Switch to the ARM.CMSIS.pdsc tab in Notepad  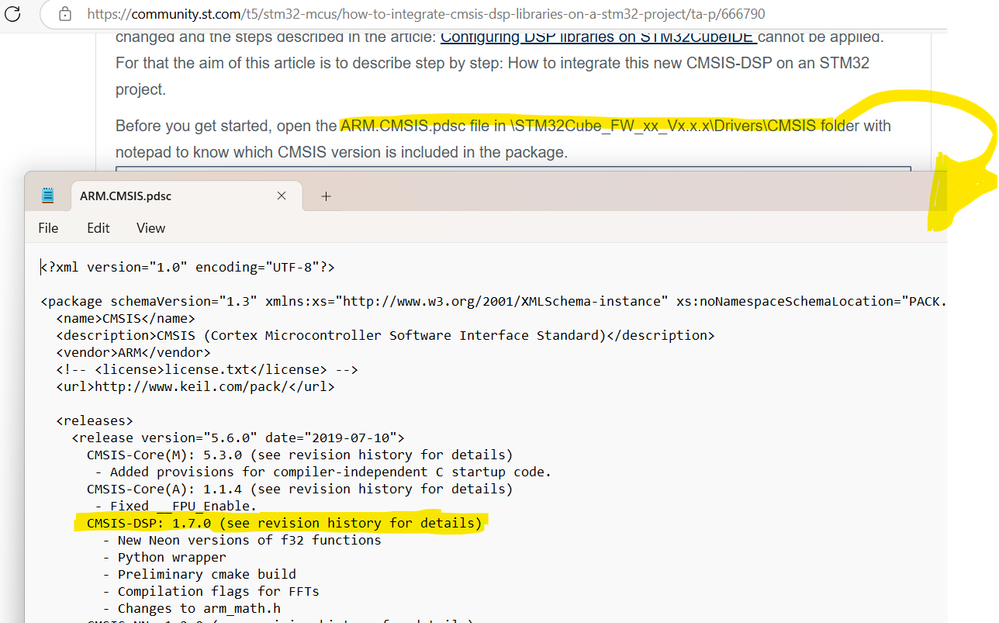click(126, 196)
